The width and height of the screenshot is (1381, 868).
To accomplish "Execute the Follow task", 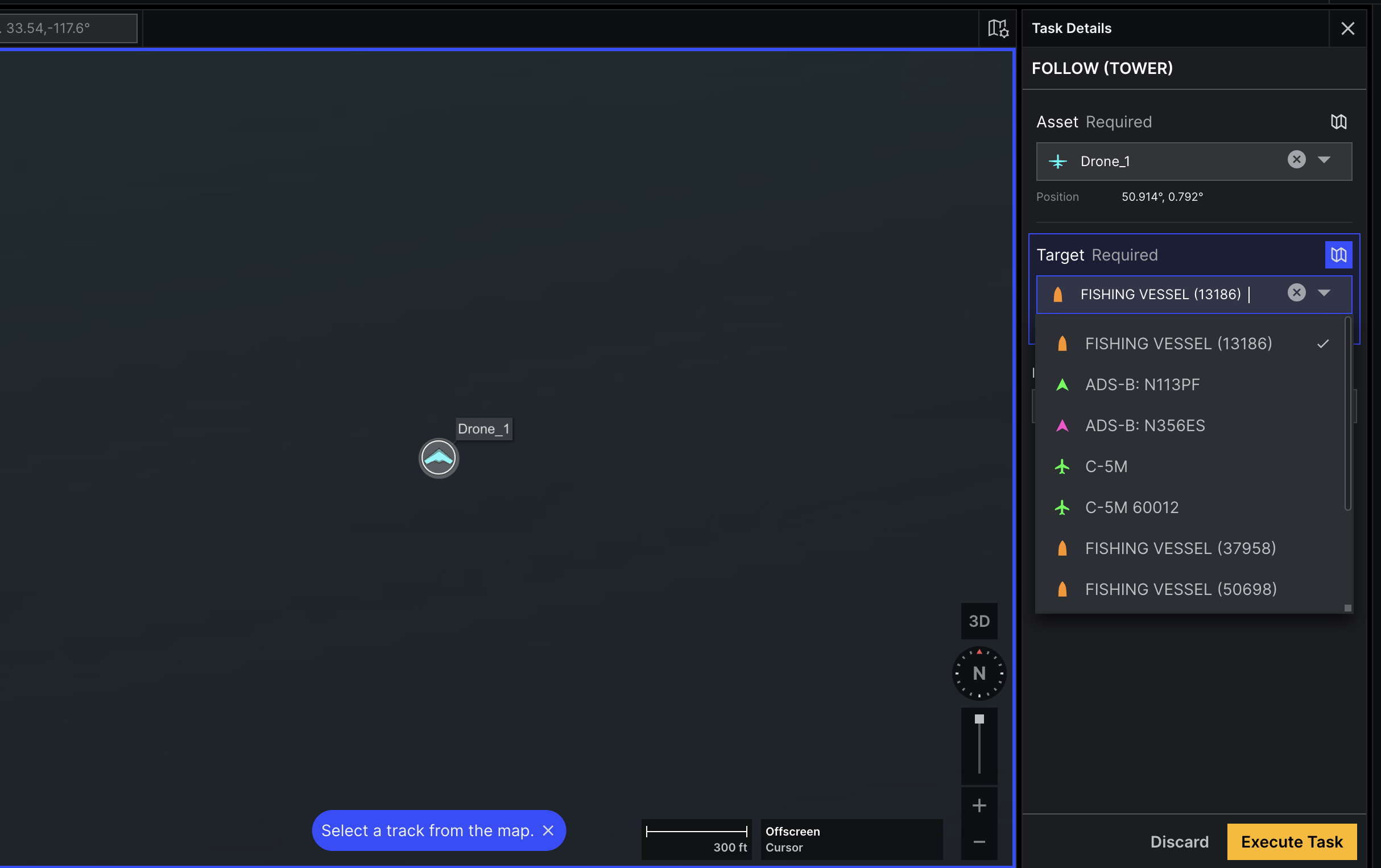I will pyautogui.click(x=1292, y=842).
